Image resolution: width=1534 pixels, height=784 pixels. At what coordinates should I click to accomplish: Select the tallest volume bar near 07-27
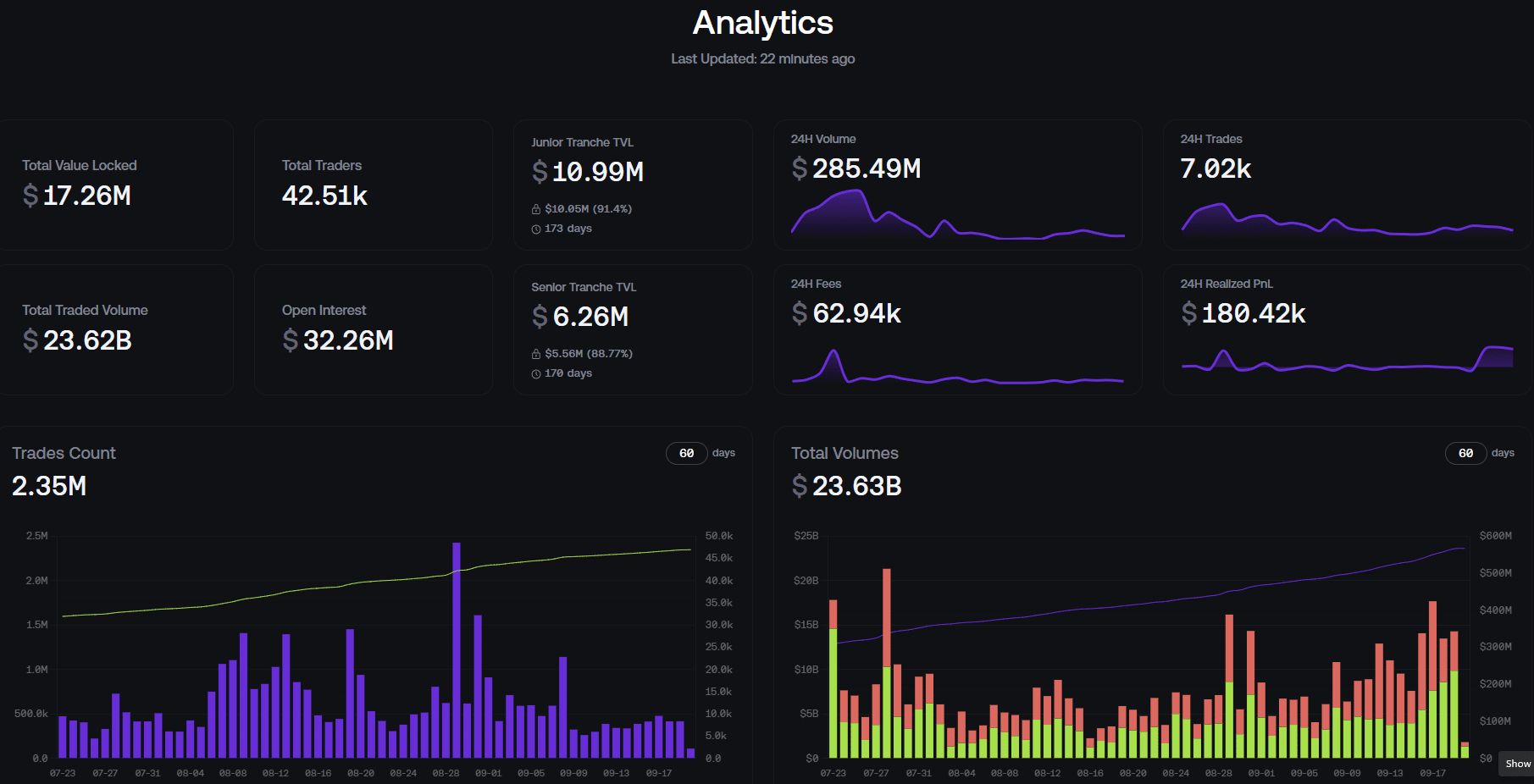pos(887,663)
